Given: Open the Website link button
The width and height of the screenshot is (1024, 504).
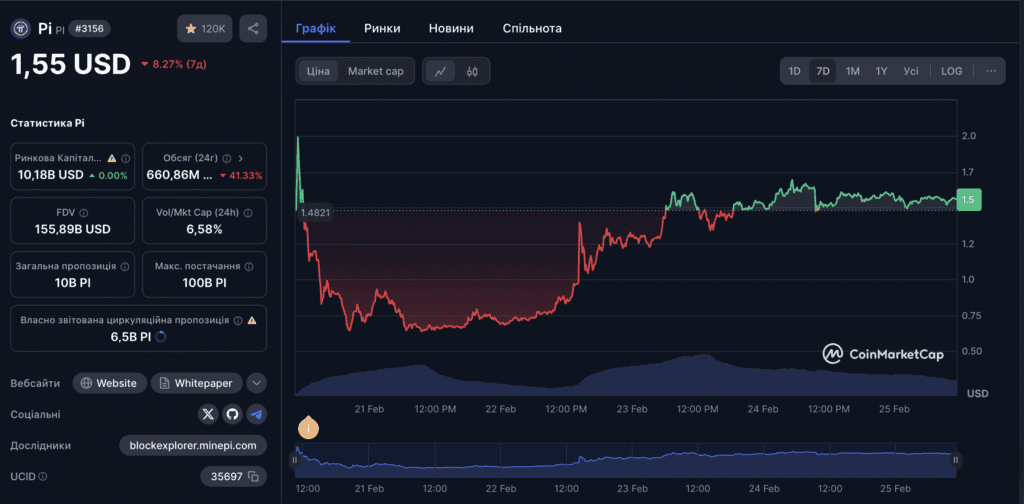Looking at the screenshot, I should (109, 383).
